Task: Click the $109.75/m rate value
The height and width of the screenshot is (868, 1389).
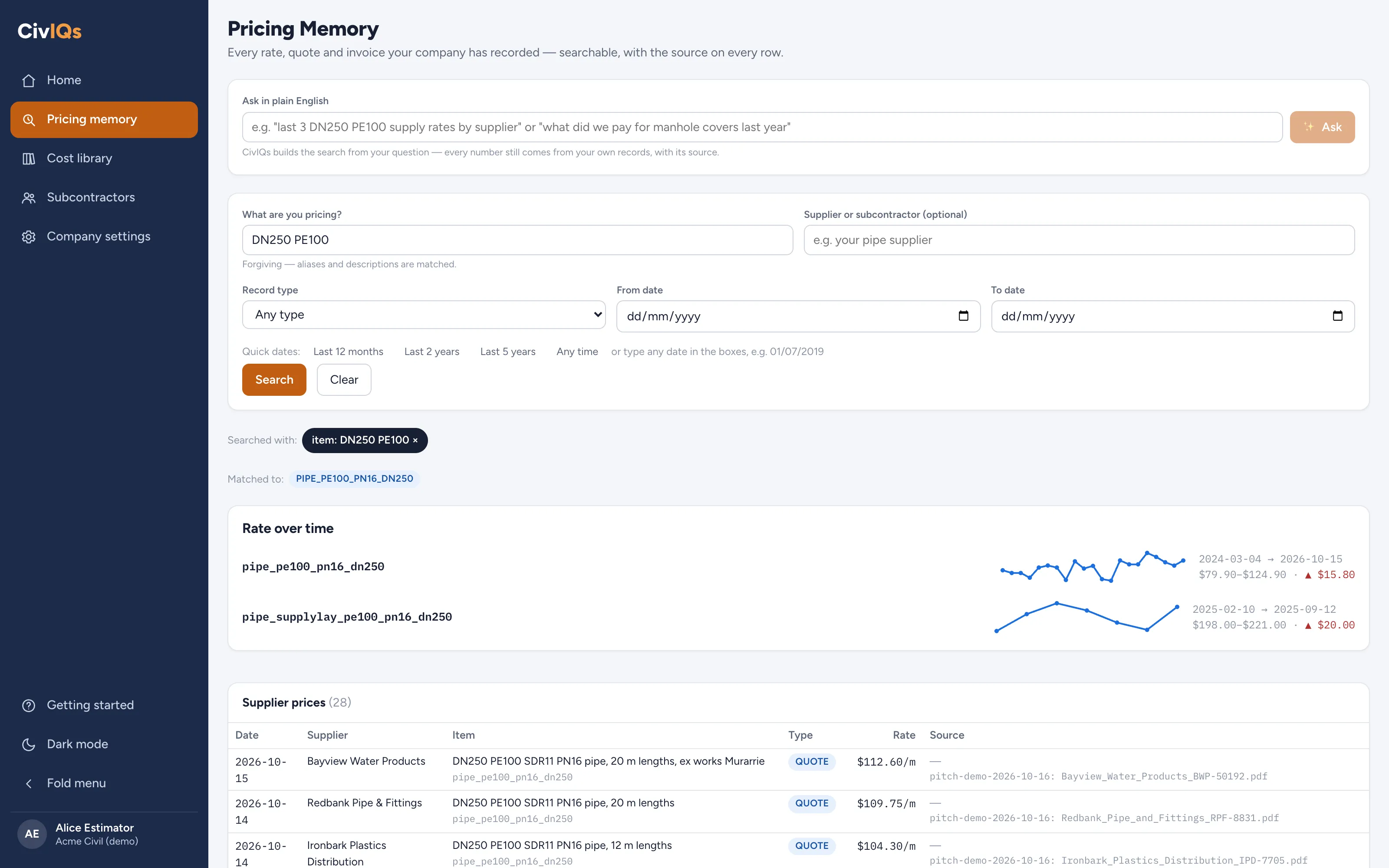Action: click(x=885, y=804)
